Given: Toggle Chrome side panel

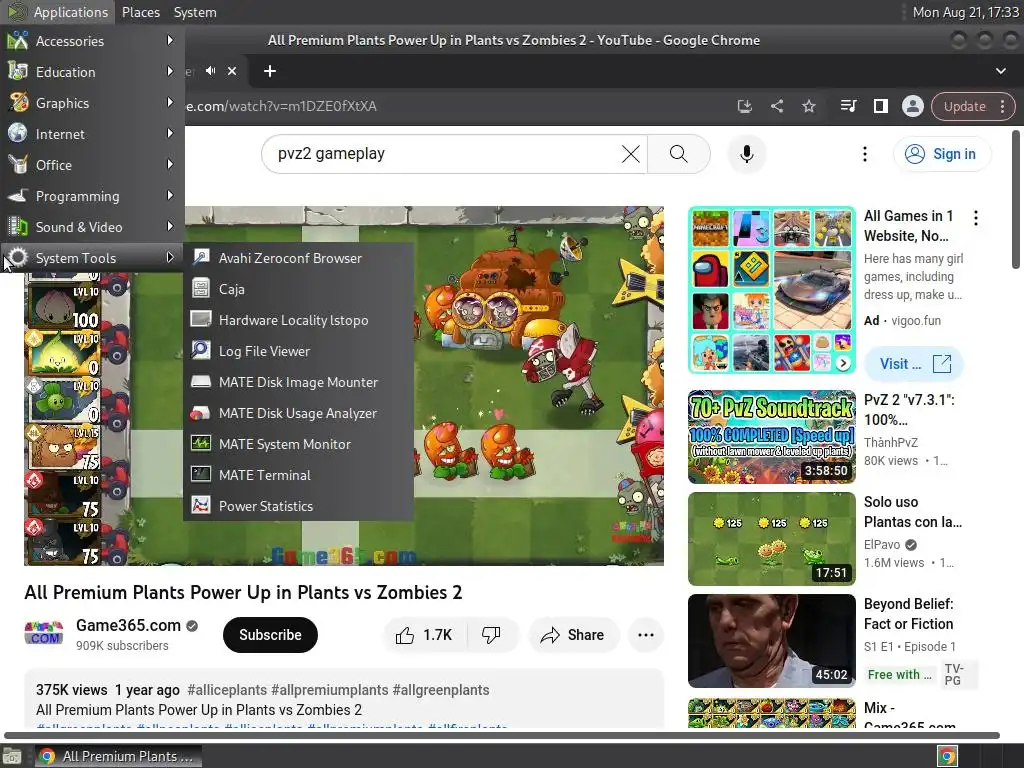Looking at the screenshot, I should (880, 106).
